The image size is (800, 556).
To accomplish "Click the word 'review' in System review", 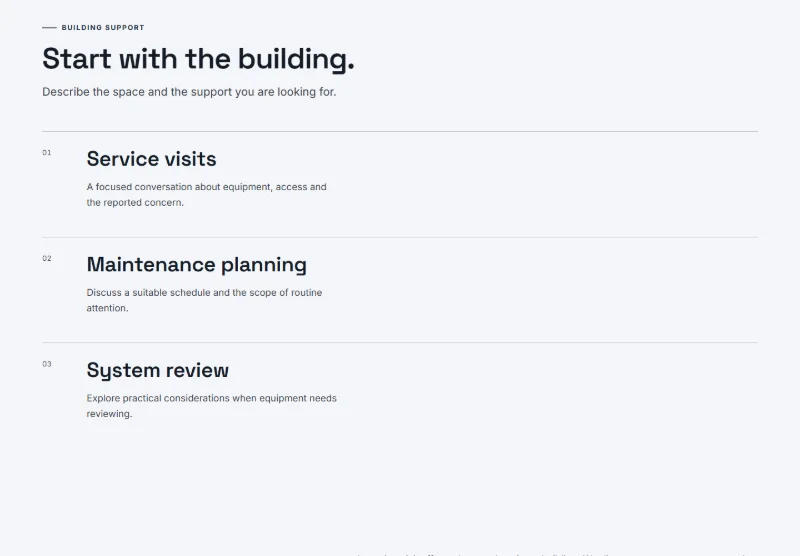I will tap(197, 370).
